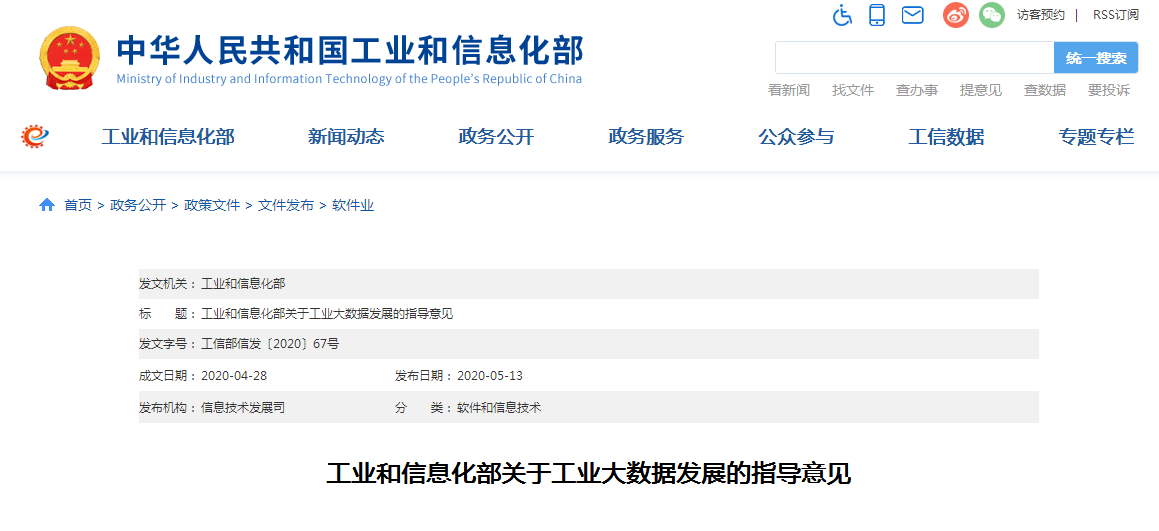
Task: Click the English ministry name subtitle
Action: pyautogui.click(x=349, y=79)
